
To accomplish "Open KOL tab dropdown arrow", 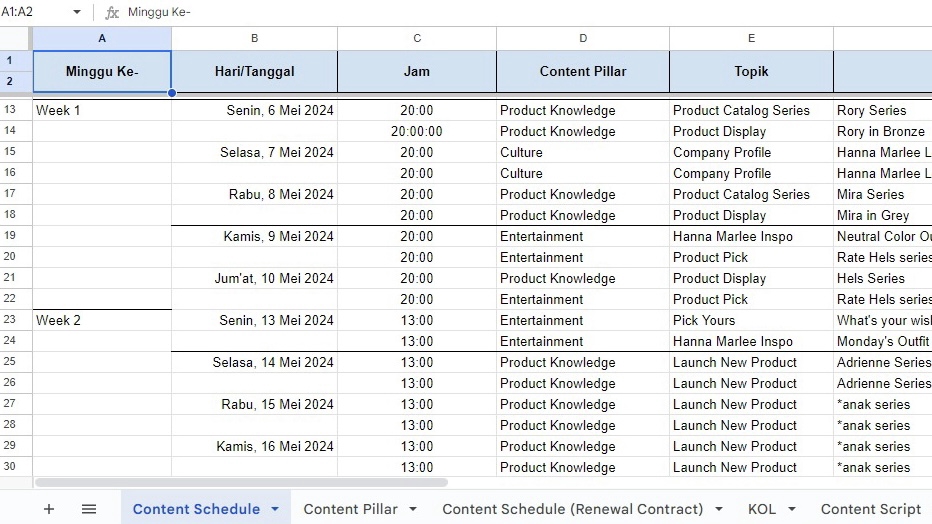I will (x=792, y=509).
